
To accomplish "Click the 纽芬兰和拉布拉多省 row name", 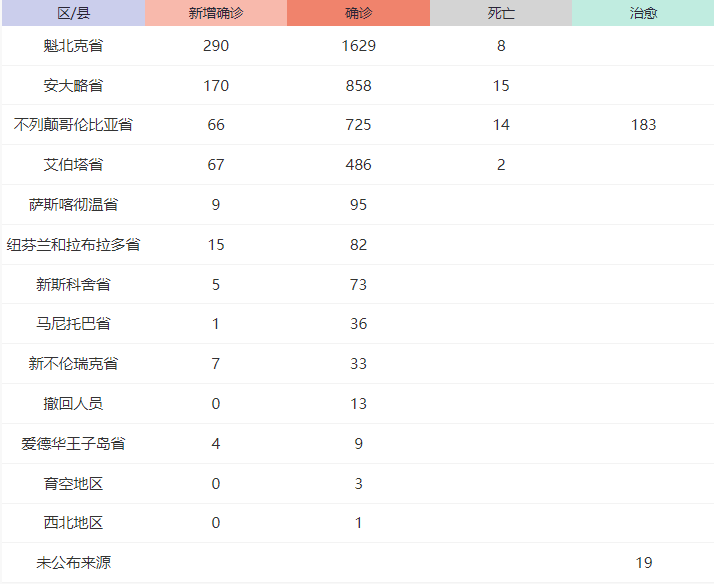I will coord(73,245).
